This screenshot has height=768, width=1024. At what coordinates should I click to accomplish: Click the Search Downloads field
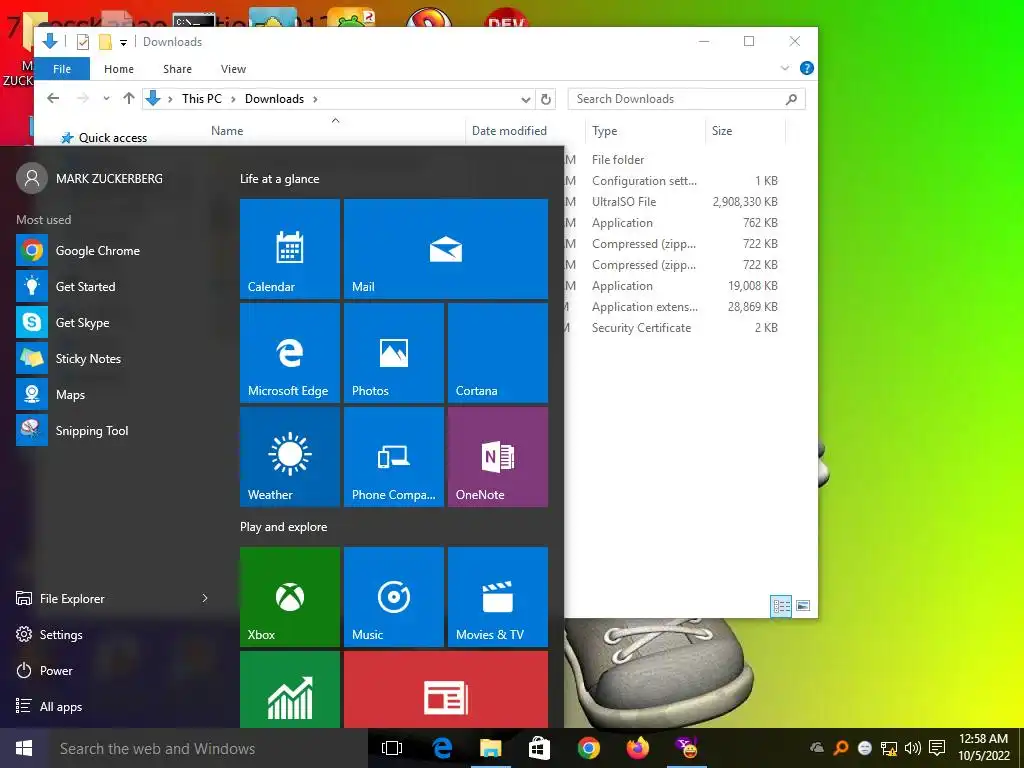coord(686,99)
